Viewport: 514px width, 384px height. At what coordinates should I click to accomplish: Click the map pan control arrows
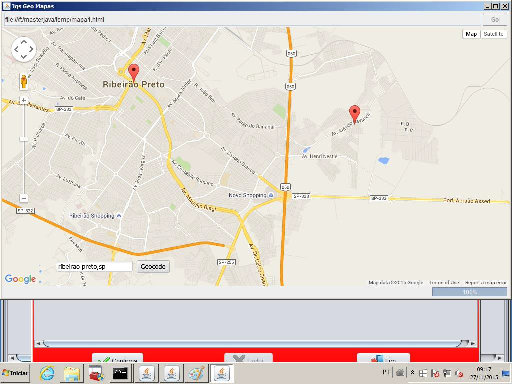point(24,49)
